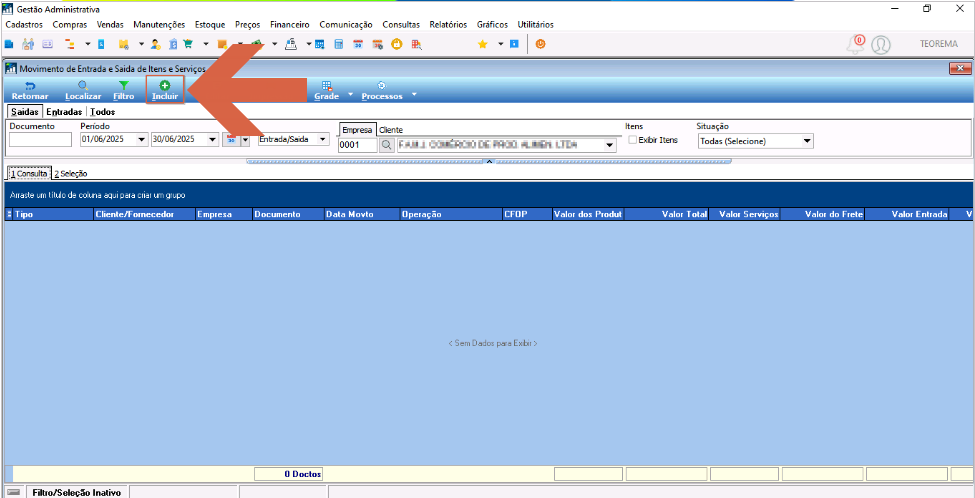Sort by Cliente/Fornecedor column header
975x498 pixels.
point(143,214)
